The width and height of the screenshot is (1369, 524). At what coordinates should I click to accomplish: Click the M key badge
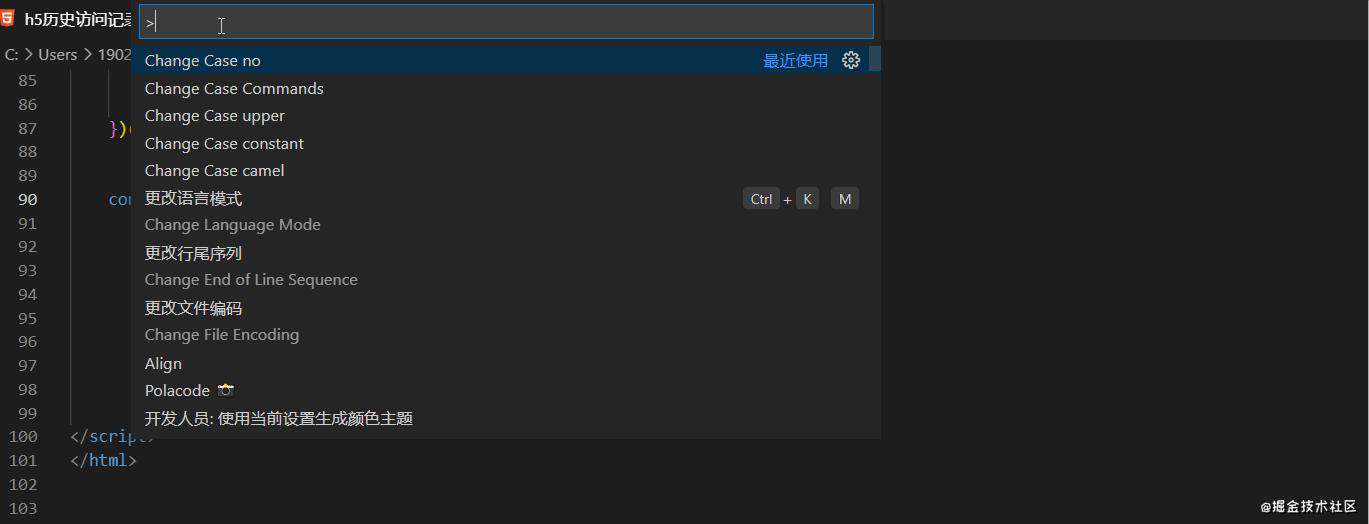pos(845,199)
